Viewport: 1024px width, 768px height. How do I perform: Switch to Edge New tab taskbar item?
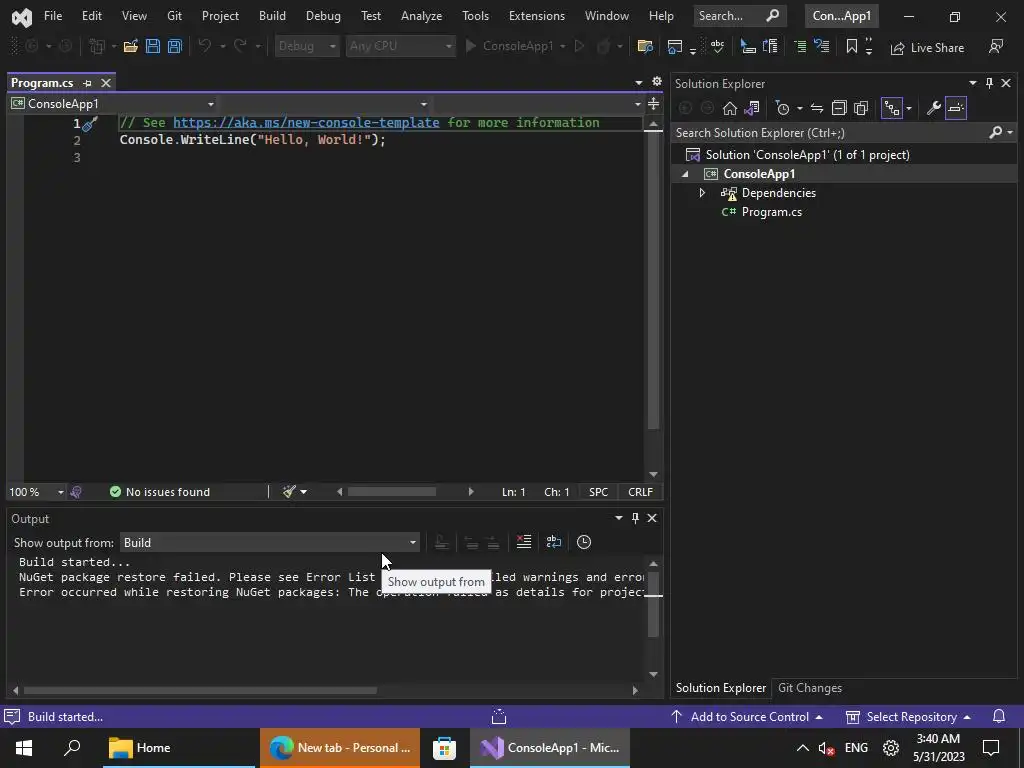click(340, 748)
